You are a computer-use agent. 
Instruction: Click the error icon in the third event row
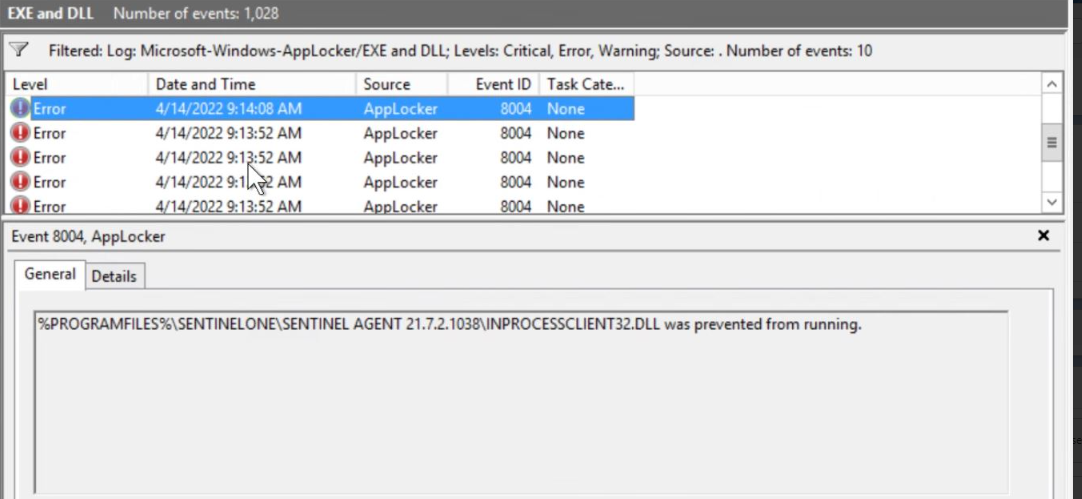click(20, 158)
